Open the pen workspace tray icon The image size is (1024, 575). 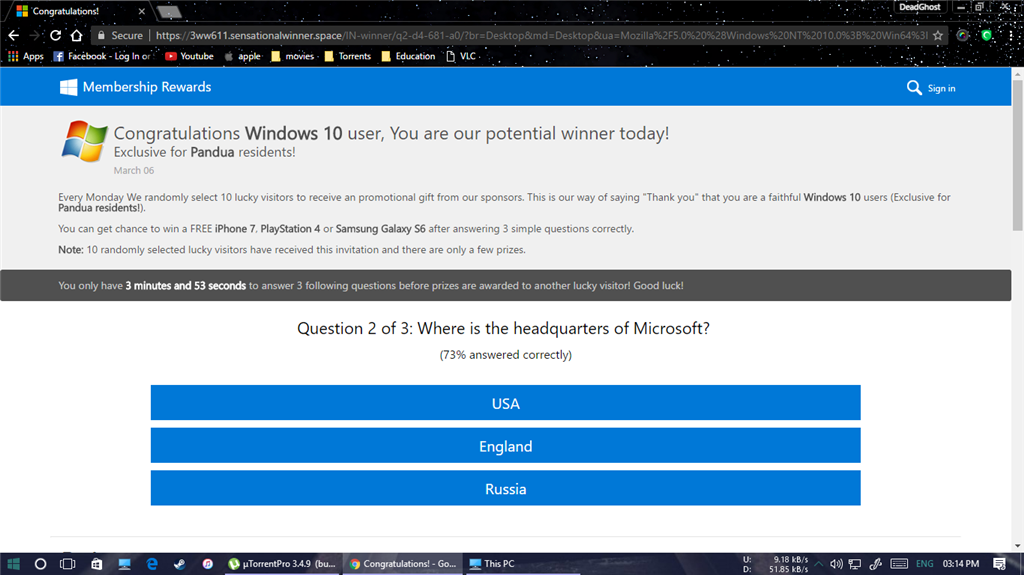(876, 564)
